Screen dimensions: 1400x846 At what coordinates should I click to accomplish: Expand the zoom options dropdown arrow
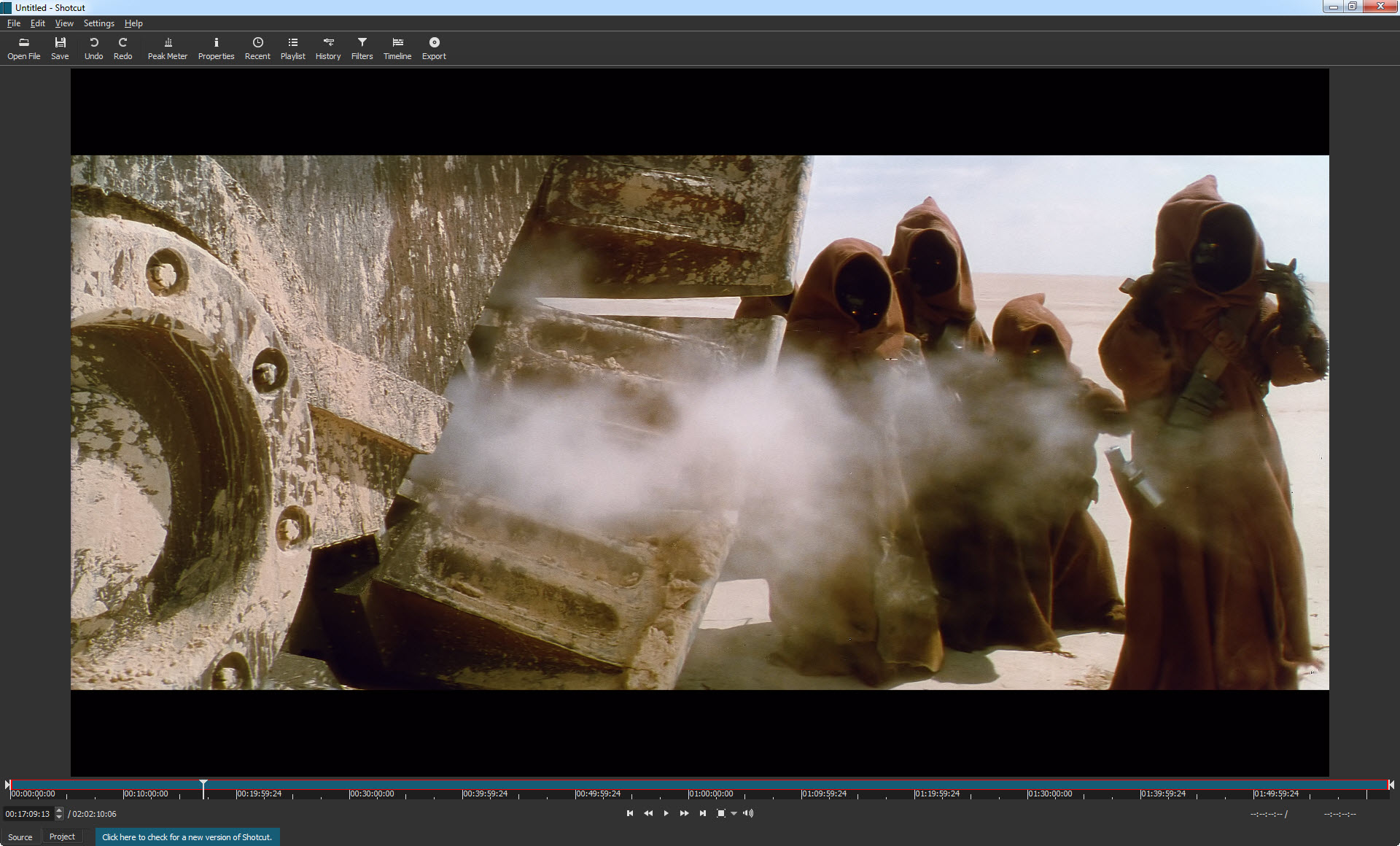coord(734,814)
